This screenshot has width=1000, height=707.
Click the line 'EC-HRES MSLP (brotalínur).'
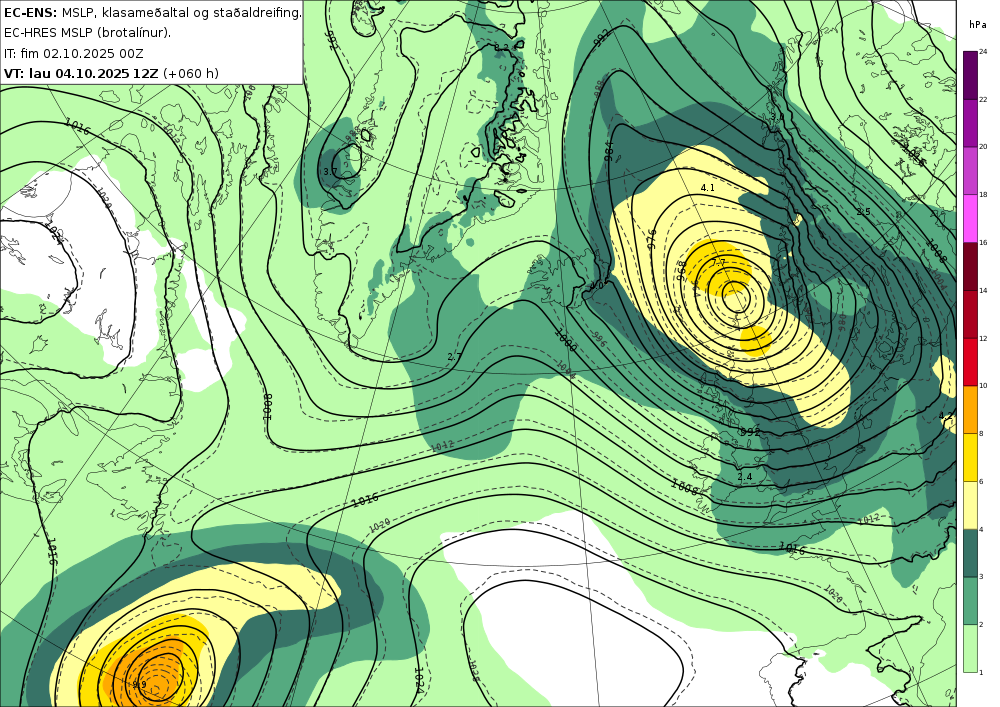pos(87,33)
